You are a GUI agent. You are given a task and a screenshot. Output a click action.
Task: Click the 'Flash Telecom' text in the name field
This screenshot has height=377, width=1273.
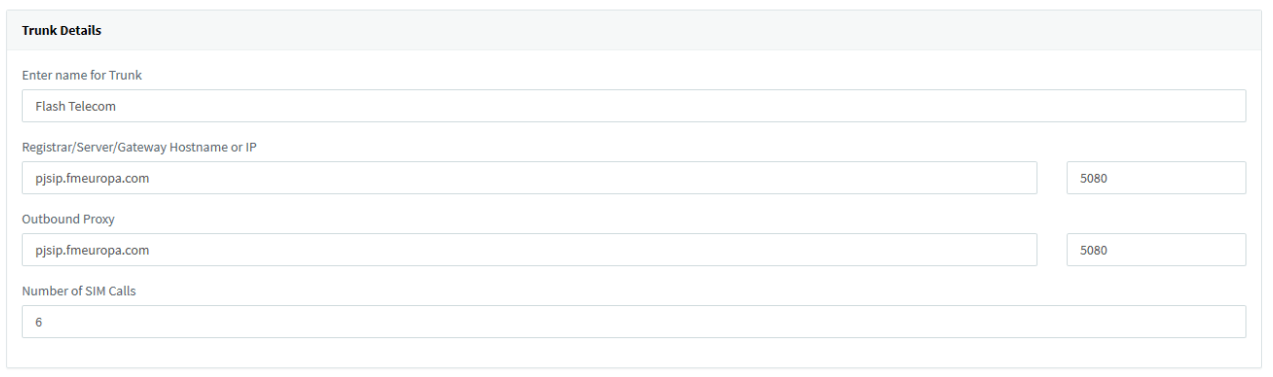(x=76, y=106)
